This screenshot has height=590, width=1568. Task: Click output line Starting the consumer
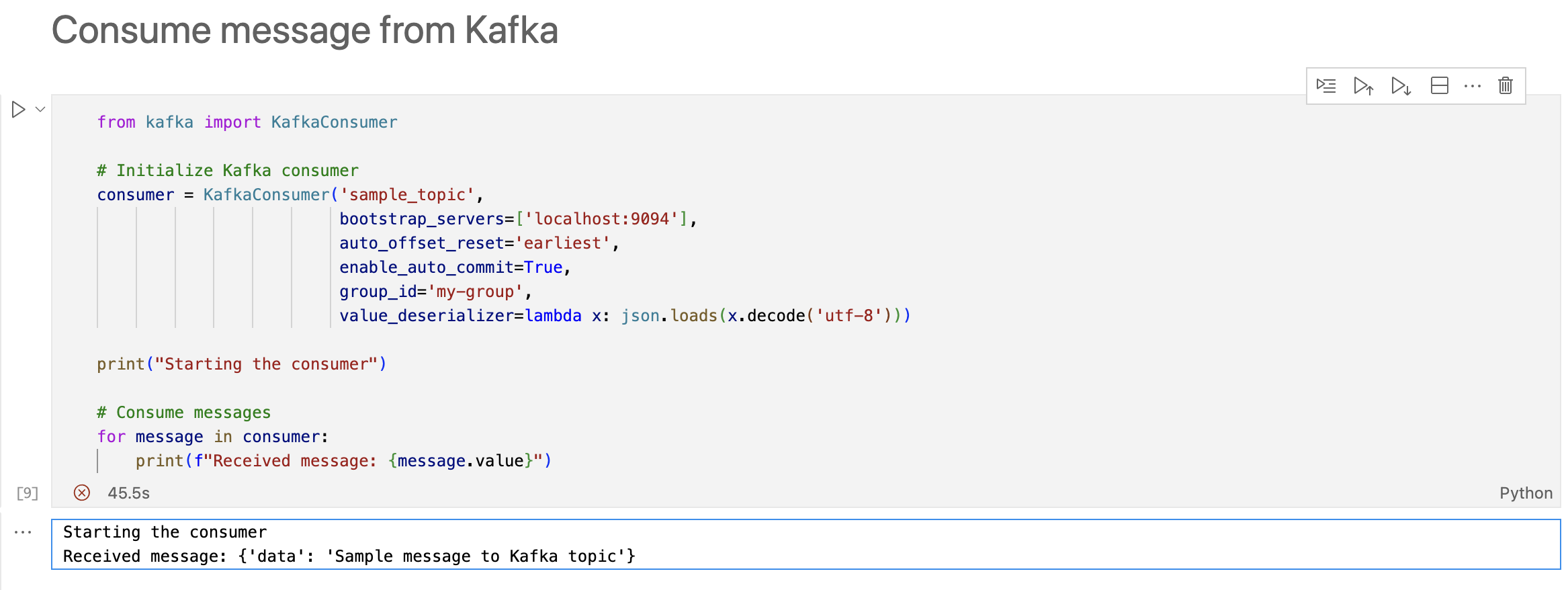[x=165, y=532]
